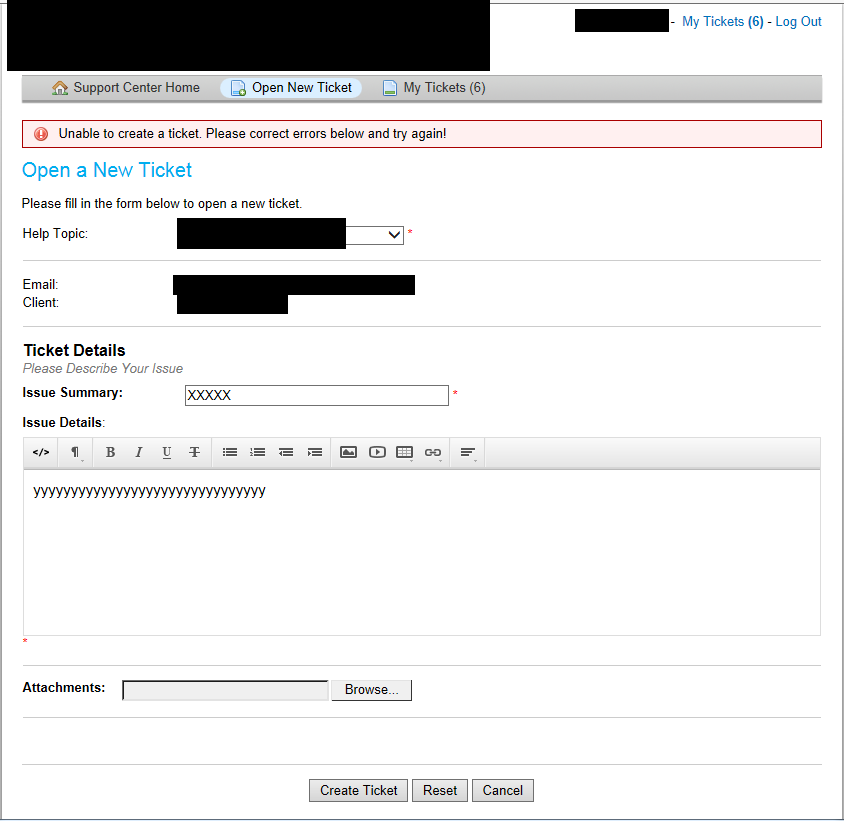Image resolution: width=844 pixels, height=821 pixels.
Task: Apply italic formatting in editor toolbar
Action: click(138, 452)
